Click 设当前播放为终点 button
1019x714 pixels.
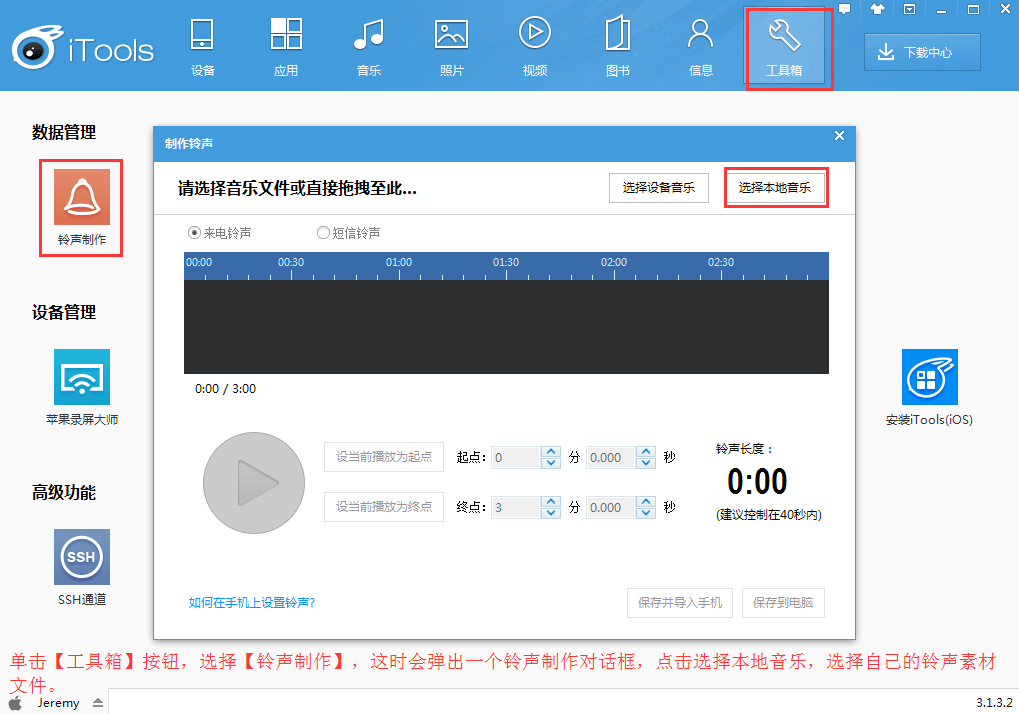click(384, 507)
